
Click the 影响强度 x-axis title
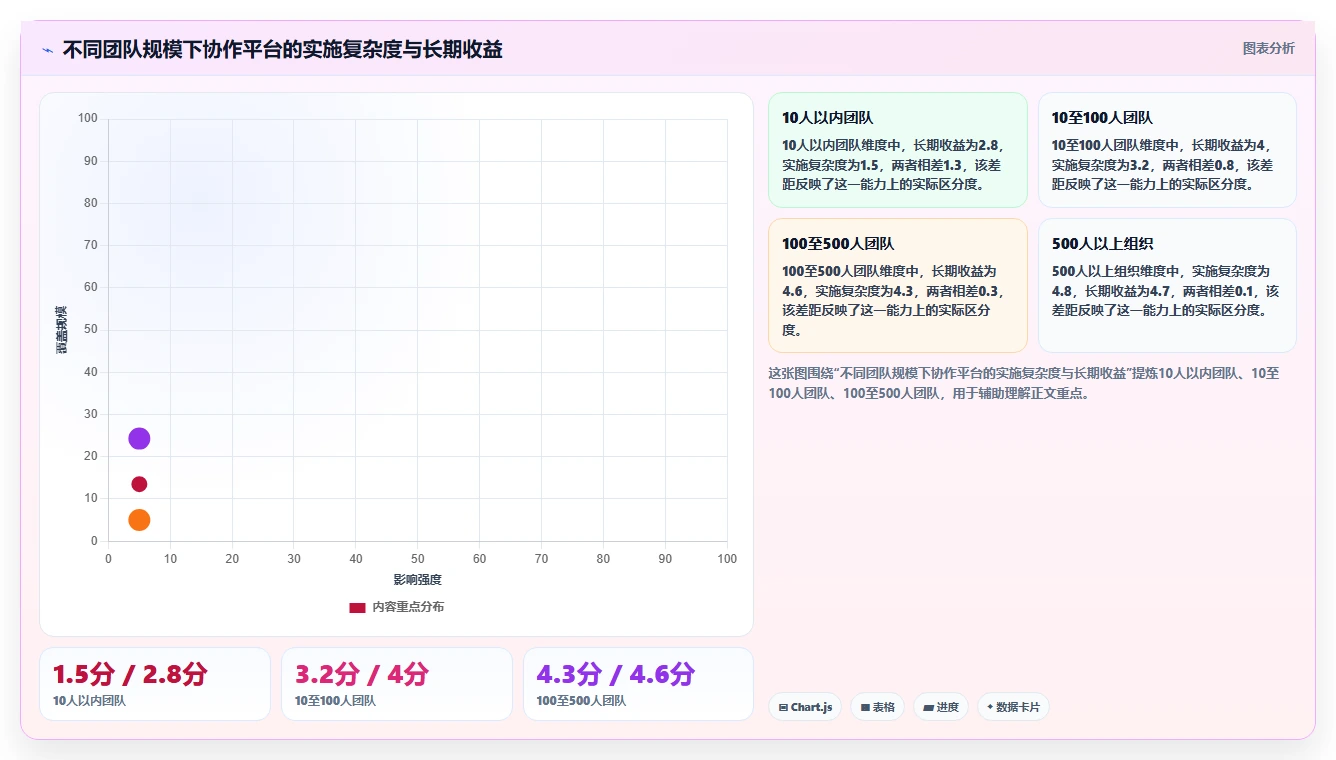(x=417, y=580)
